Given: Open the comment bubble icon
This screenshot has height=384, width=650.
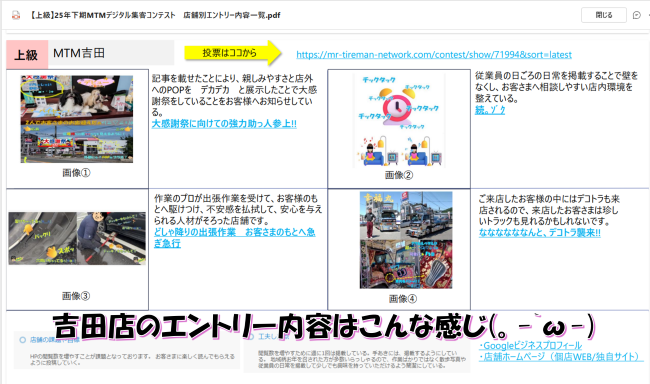Looking at the screenshot, I should (x=637, y=15).
